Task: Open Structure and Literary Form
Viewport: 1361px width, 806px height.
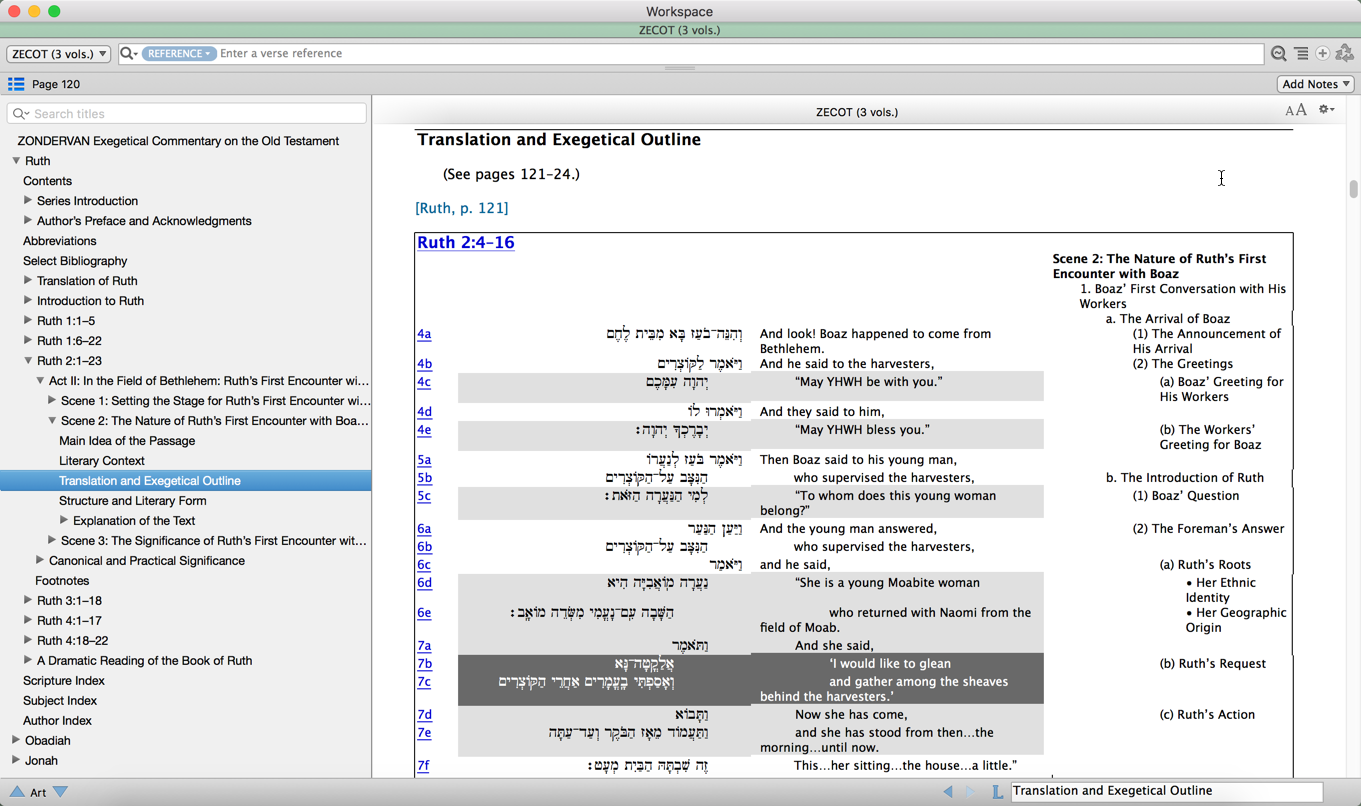Action: (x=133, y=501)
